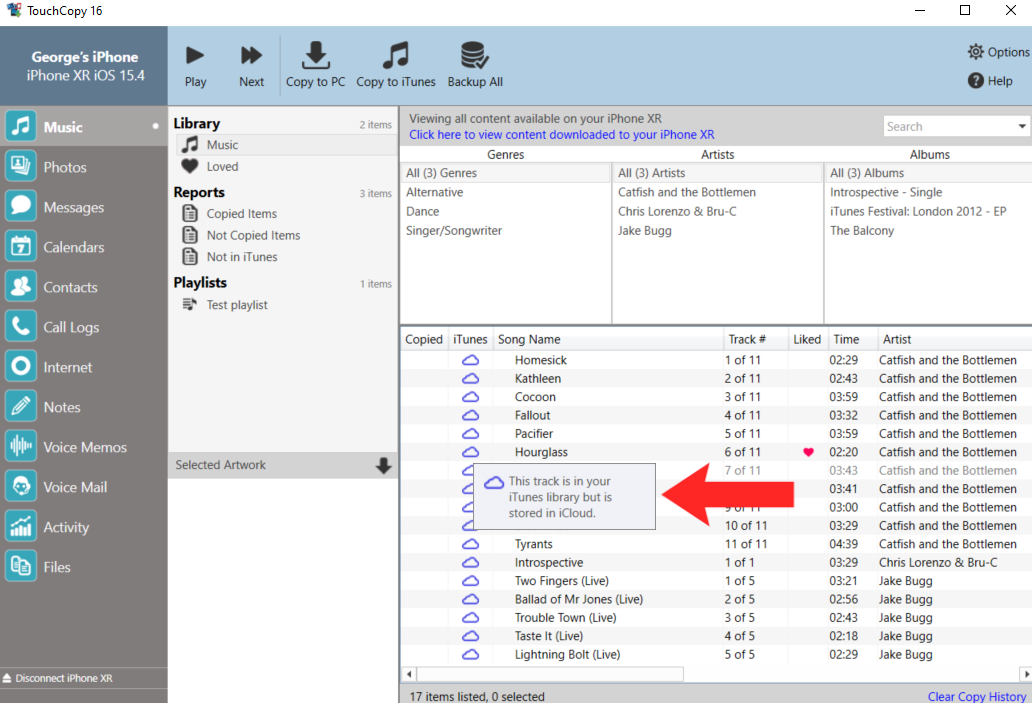
Task: Click Backup All
Action: click(475, 66)
